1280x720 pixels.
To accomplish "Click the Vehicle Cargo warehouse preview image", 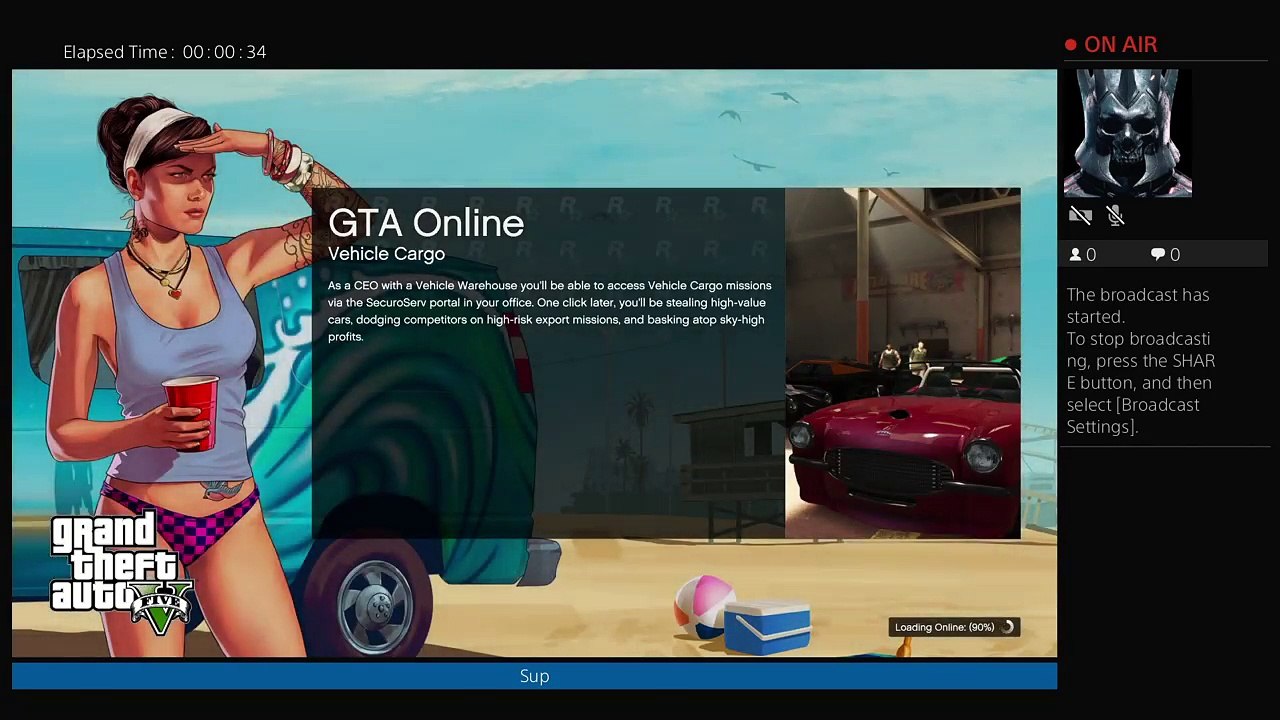I will click(902, 363).
